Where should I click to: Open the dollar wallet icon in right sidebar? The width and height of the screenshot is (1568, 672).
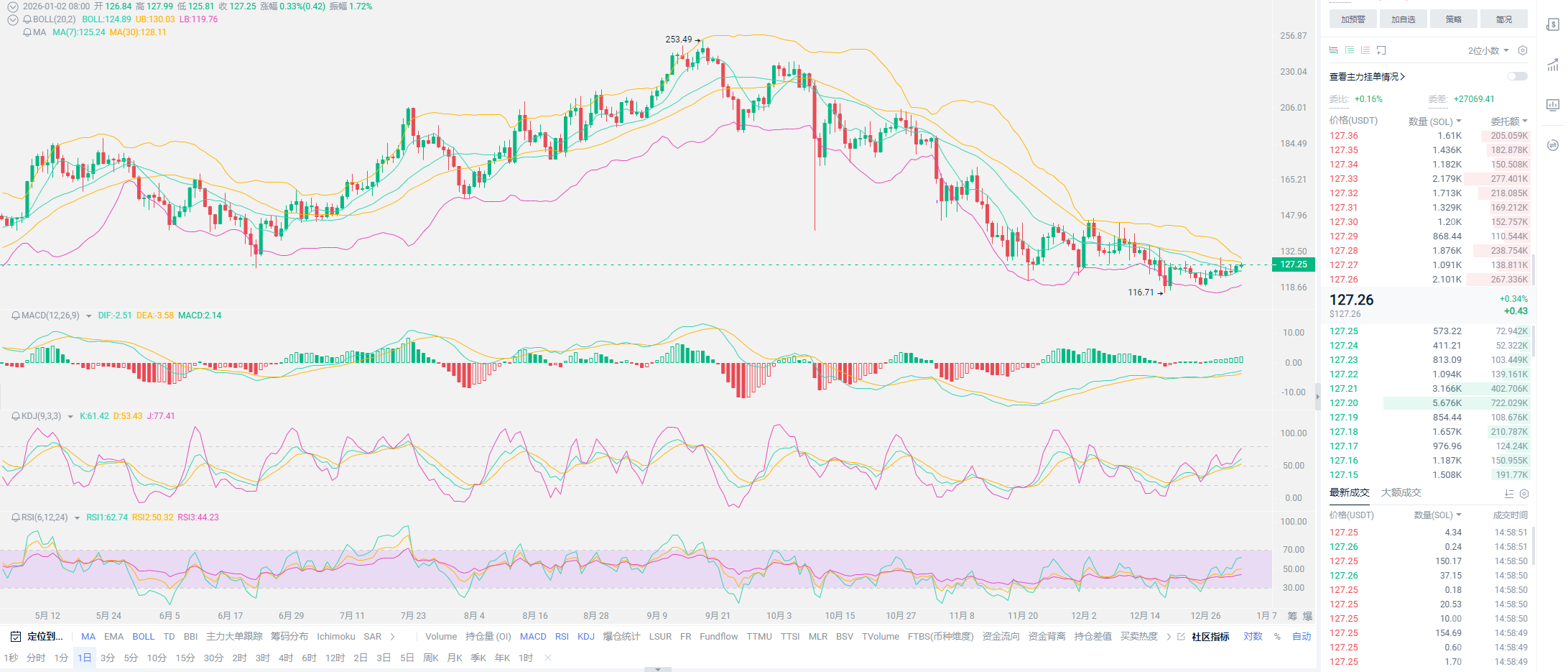click(x=1552, y=25)
